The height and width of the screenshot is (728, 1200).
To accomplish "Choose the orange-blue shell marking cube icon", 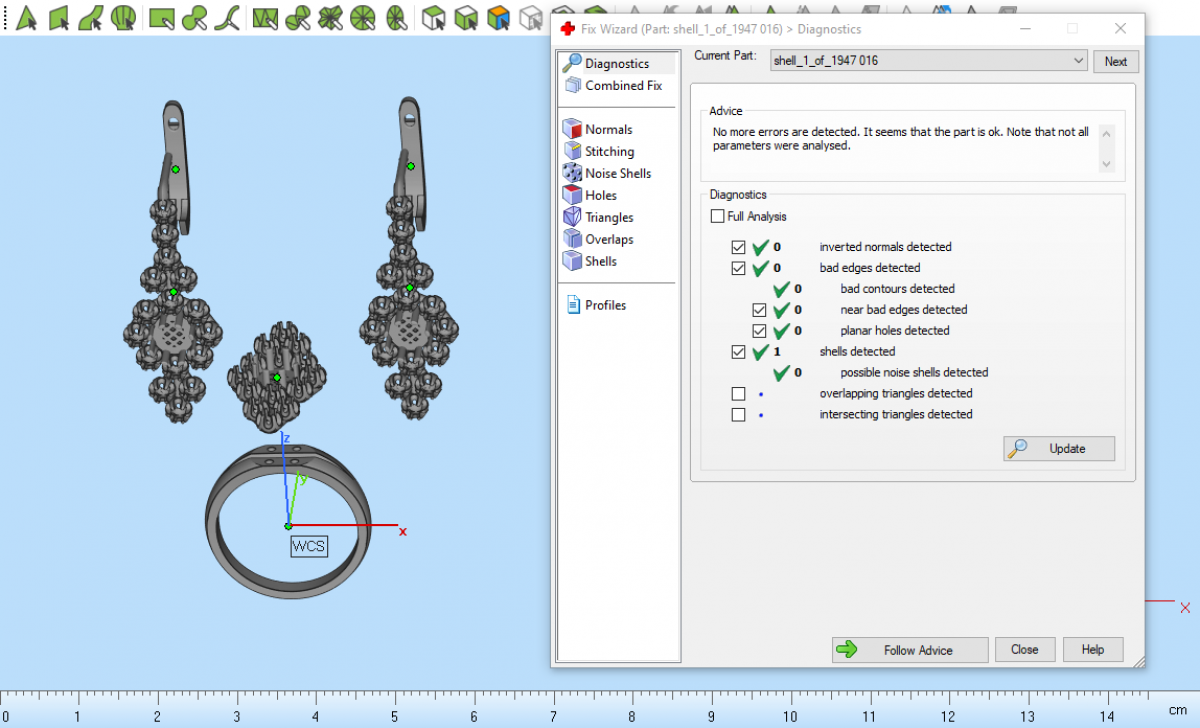I will (x=497, y=17).
